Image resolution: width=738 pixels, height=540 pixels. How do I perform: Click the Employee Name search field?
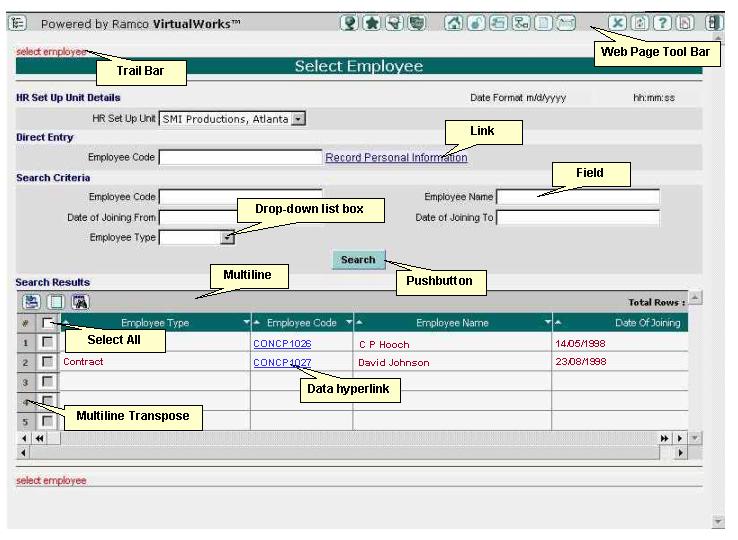(578, 197)
